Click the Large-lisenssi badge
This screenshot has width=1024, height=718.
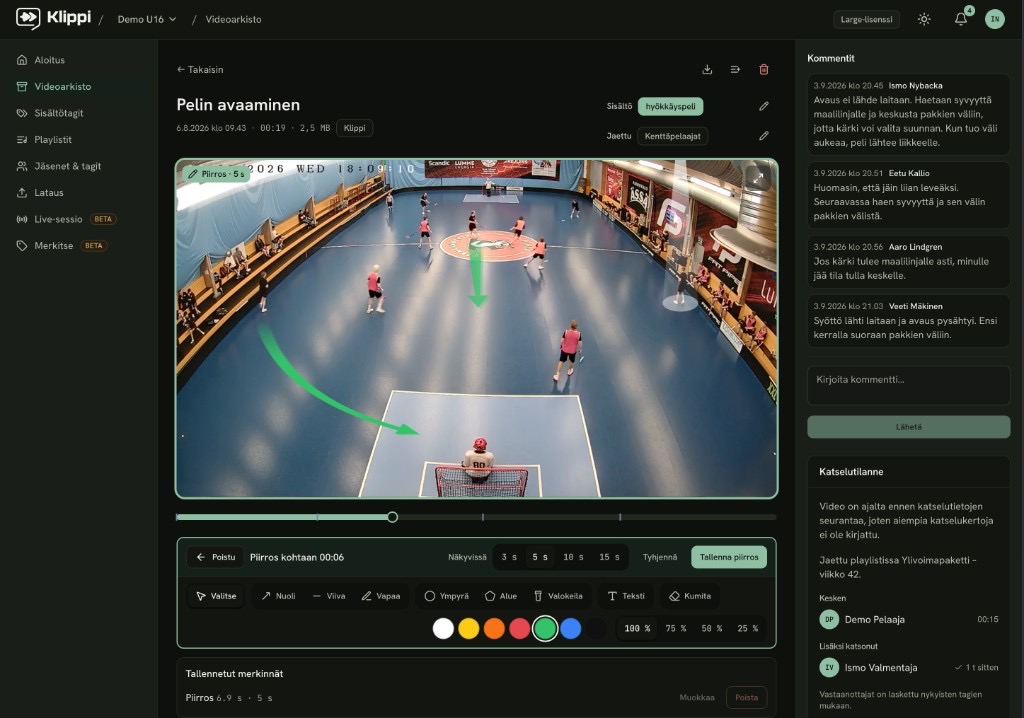click(x=866, y=20)
